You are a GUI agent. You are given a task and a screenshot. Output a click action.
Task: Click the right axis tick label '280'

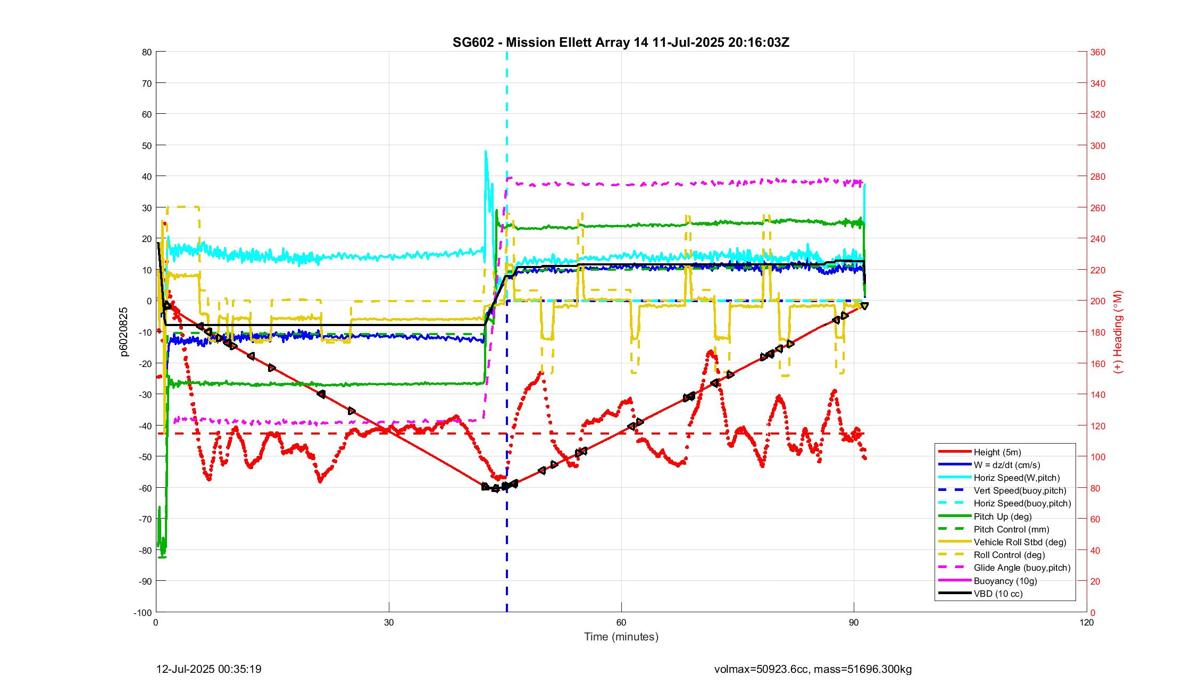tap(1098, 177)
